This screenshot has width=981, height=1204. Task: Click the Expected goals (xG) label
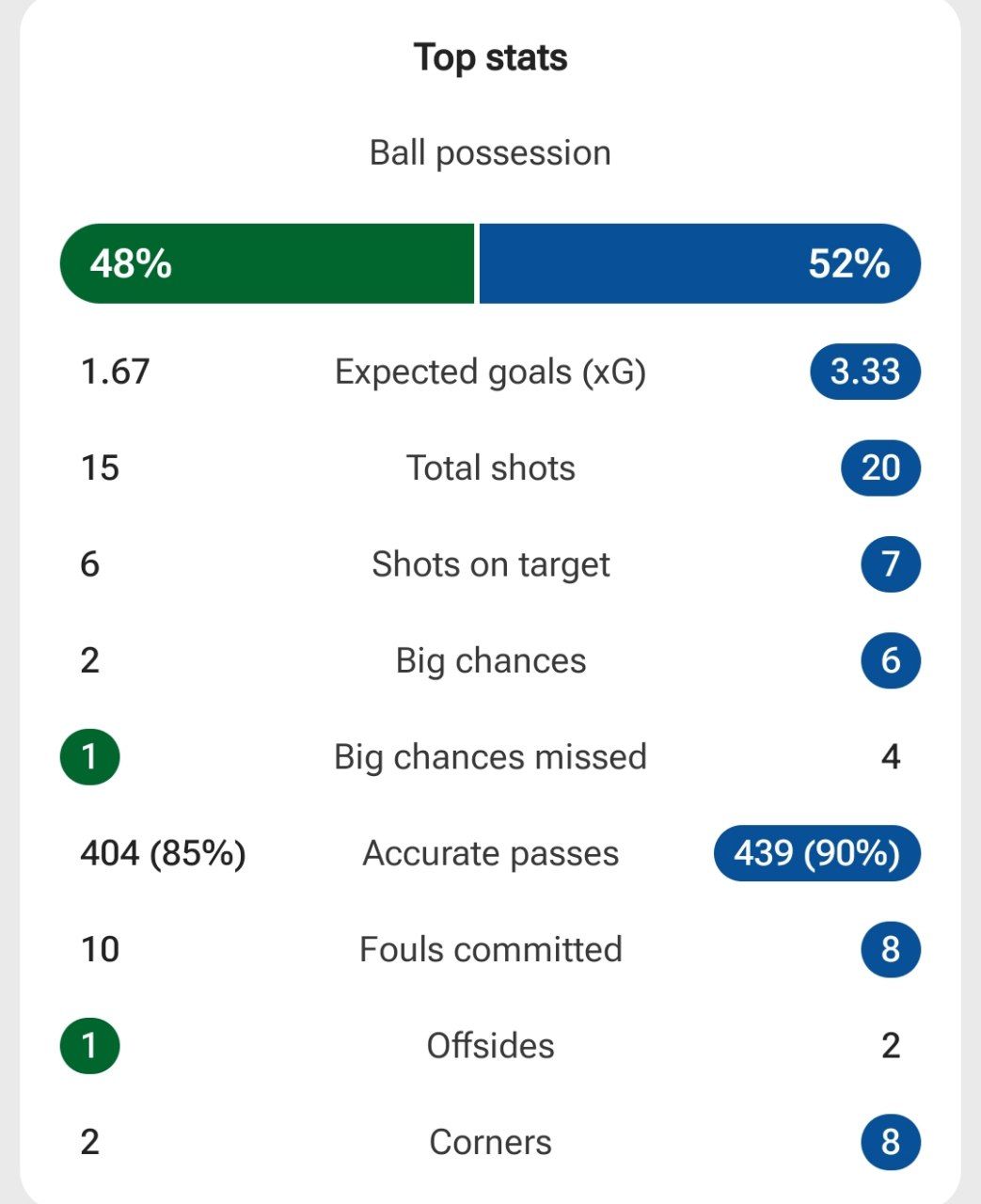[490, 372]
